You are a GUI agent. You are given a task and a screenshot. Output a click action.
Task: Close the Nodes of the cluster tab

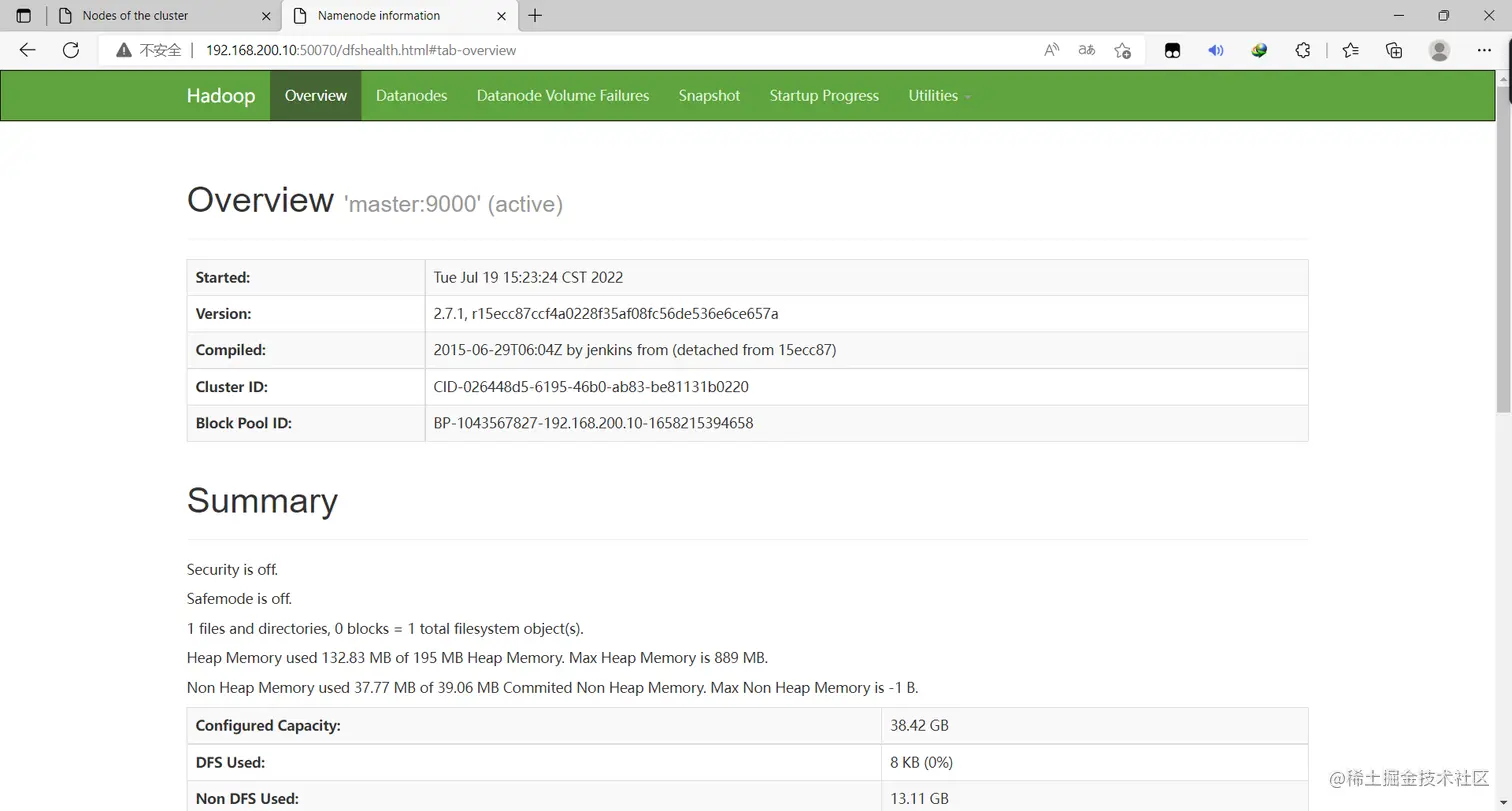266,16
